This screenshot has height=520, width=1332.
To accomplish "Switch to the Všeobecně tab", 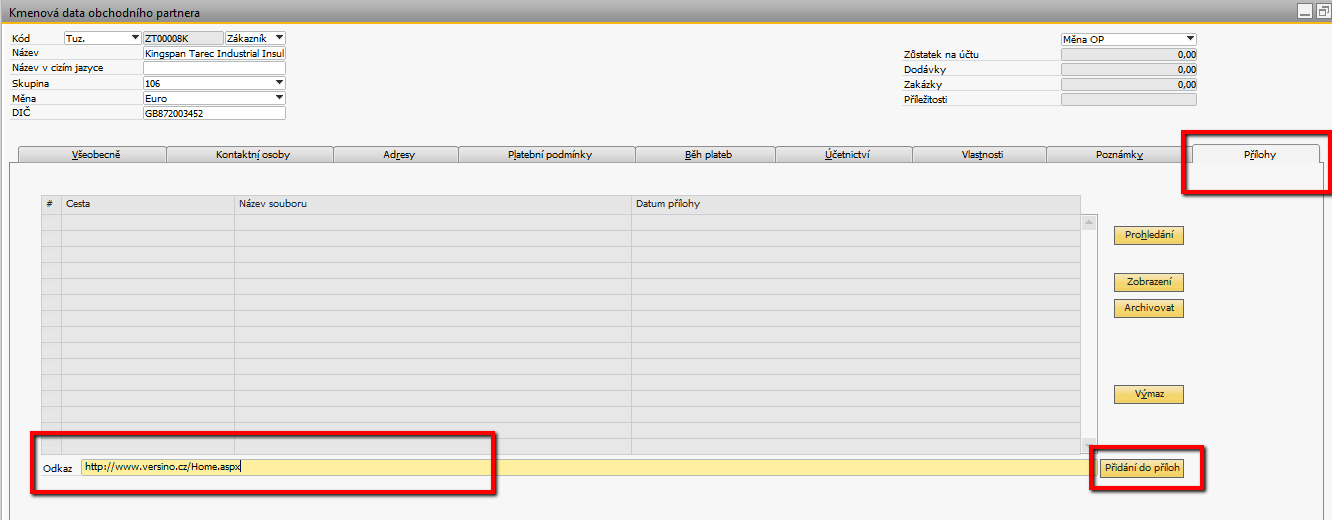I will click(x=92, y=155).
